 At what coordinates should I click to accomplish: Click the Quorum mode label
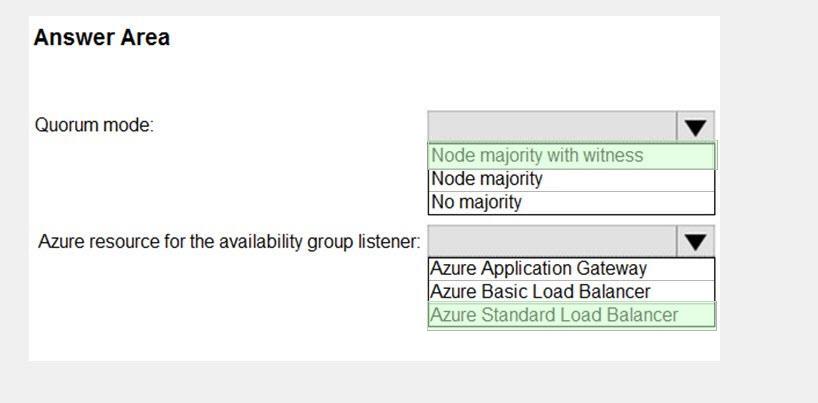[94, 126]
